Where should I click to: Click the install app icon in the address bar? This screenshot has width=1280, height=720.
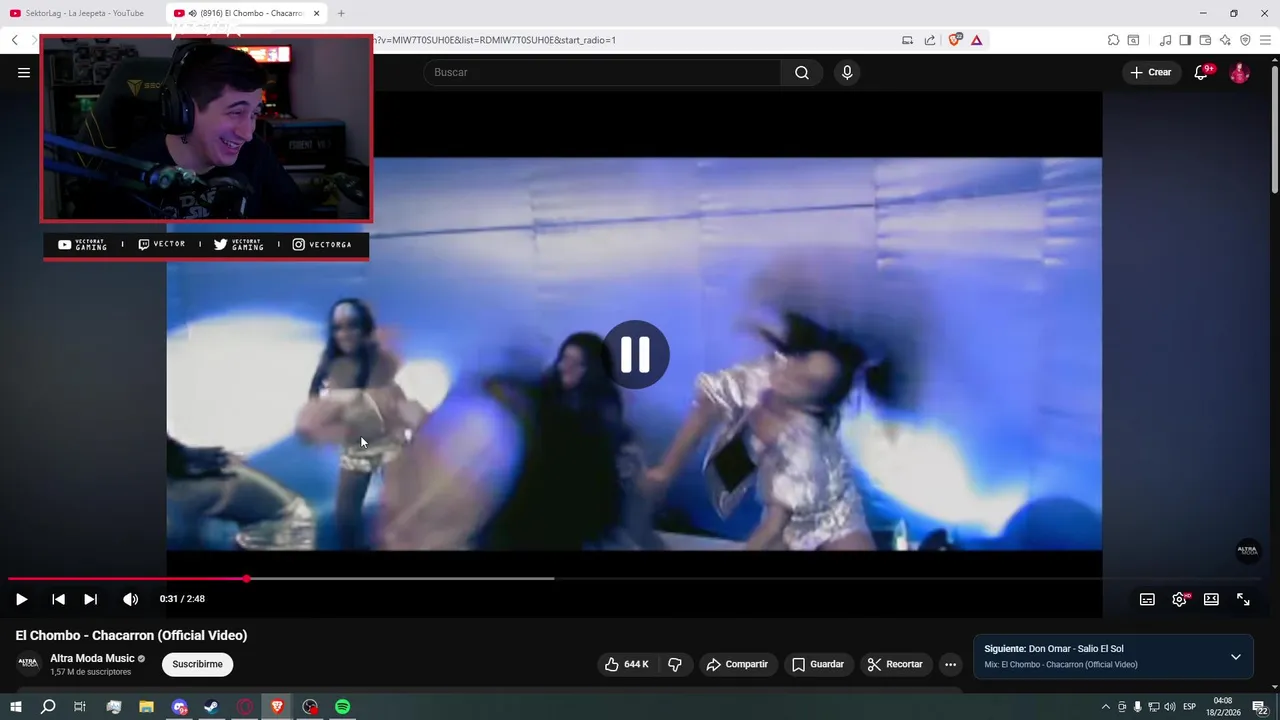coord(908,40)
